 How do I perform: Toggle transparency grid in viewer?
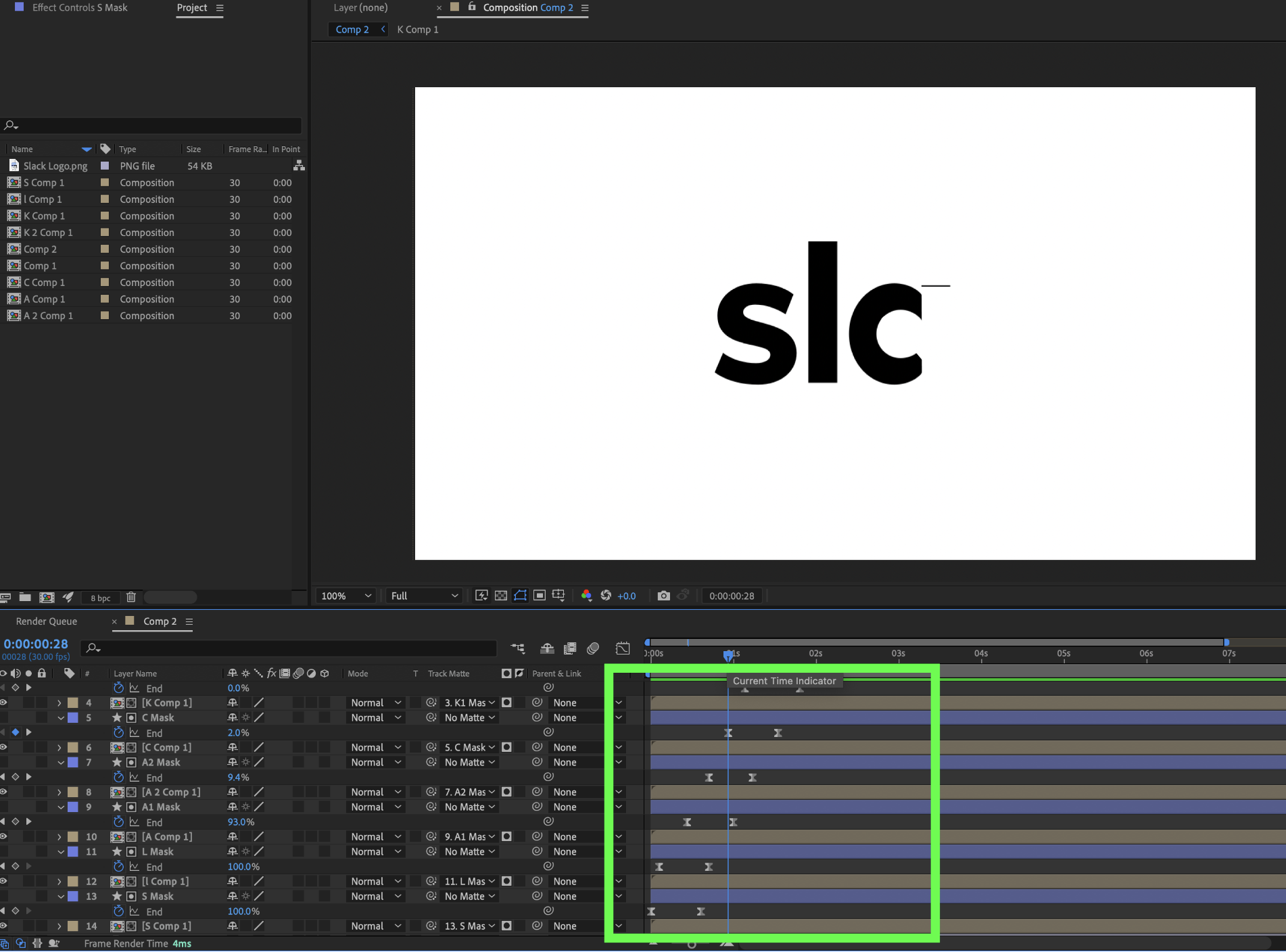501,596
